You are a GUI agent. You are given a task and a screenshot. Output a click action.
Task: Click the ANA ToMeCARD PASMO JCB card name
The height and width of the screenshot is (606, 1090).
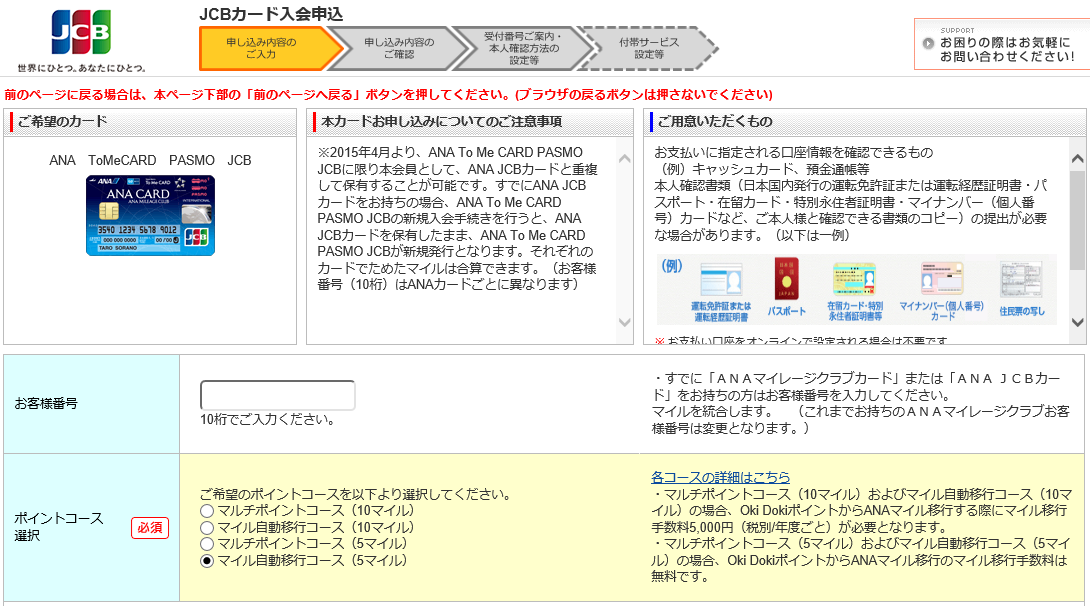tap(150, 161)
